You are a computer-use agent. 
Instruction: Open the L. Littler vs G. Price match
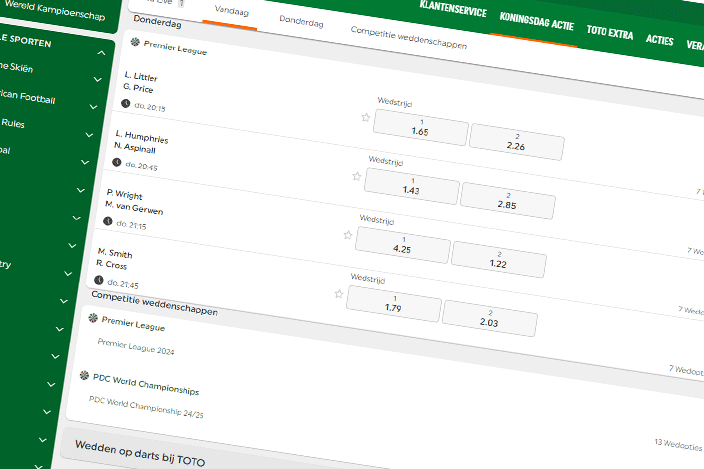(x=140, y=83)
